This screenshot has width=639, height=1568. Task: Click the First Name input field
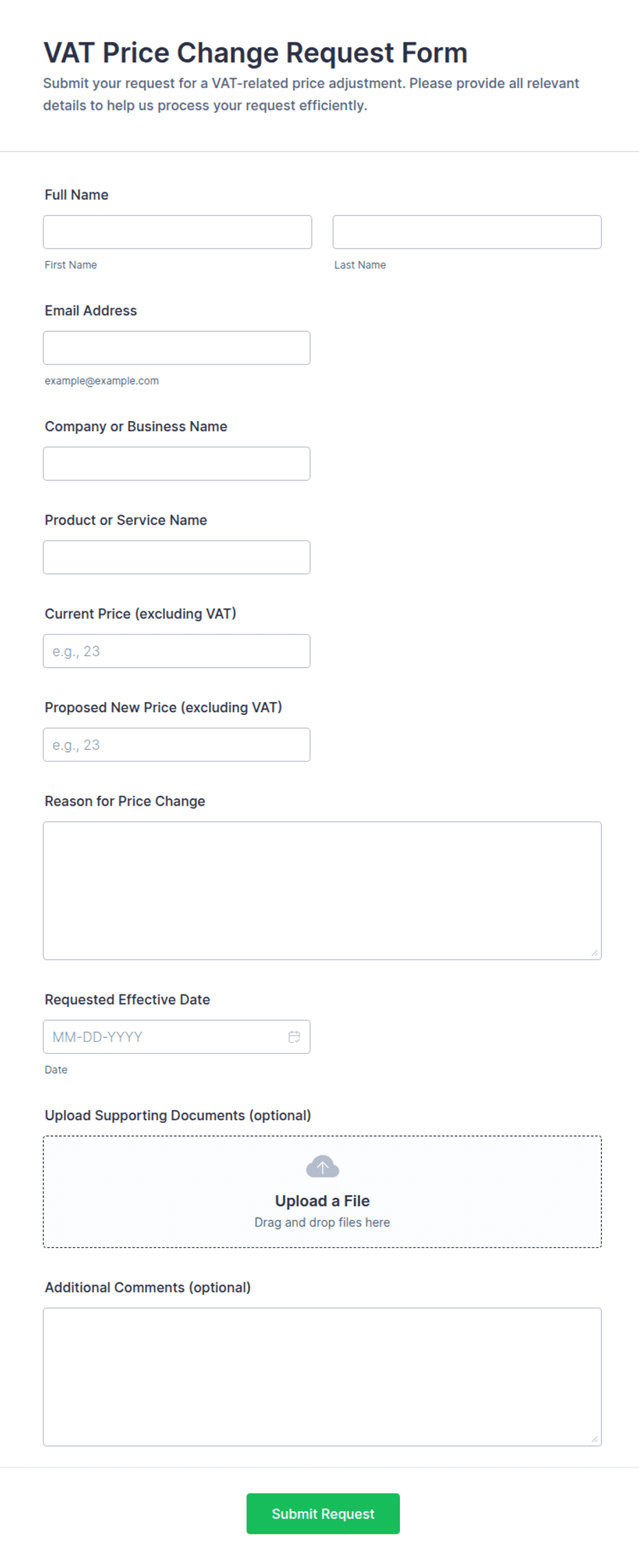(x=177, y=232)
